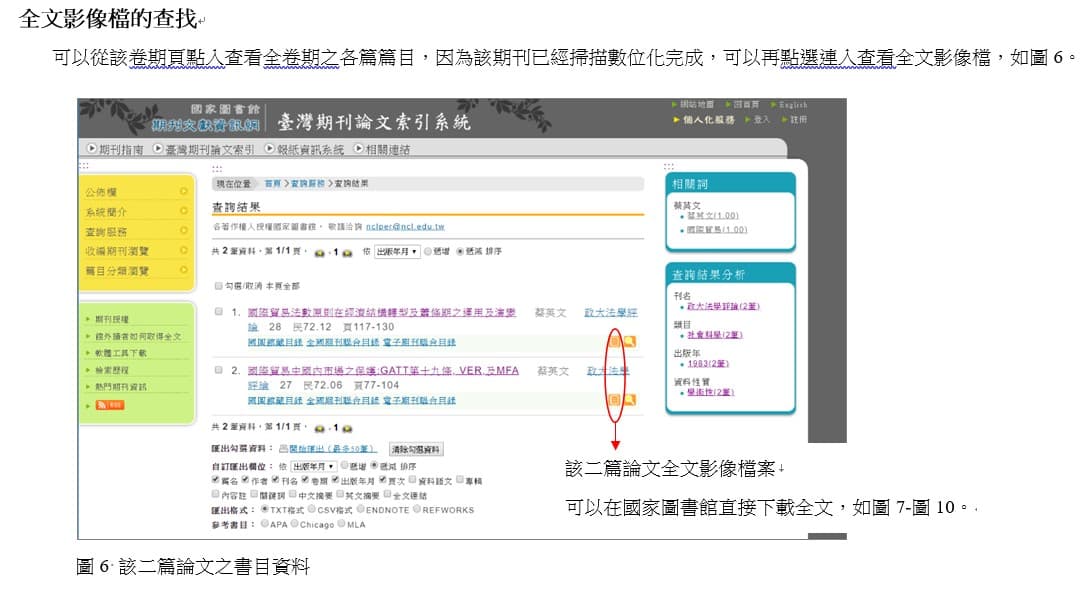Screen dimensions: 1087x593
Task: Click the 篇目分類瀏覽 circle bullet icon
Action: [x=184, y=269]
